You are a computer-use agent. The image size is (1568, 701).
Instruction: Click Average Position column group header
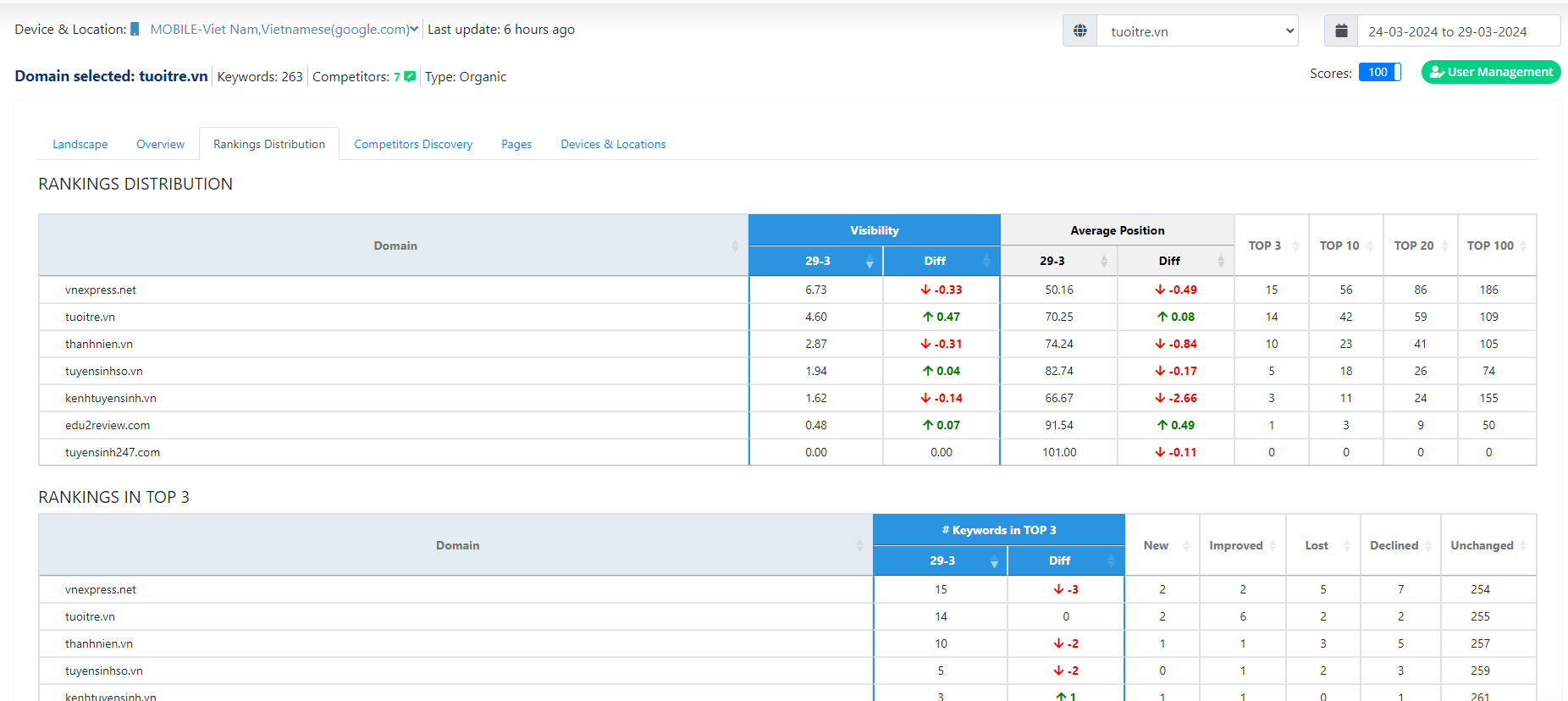1118,230
